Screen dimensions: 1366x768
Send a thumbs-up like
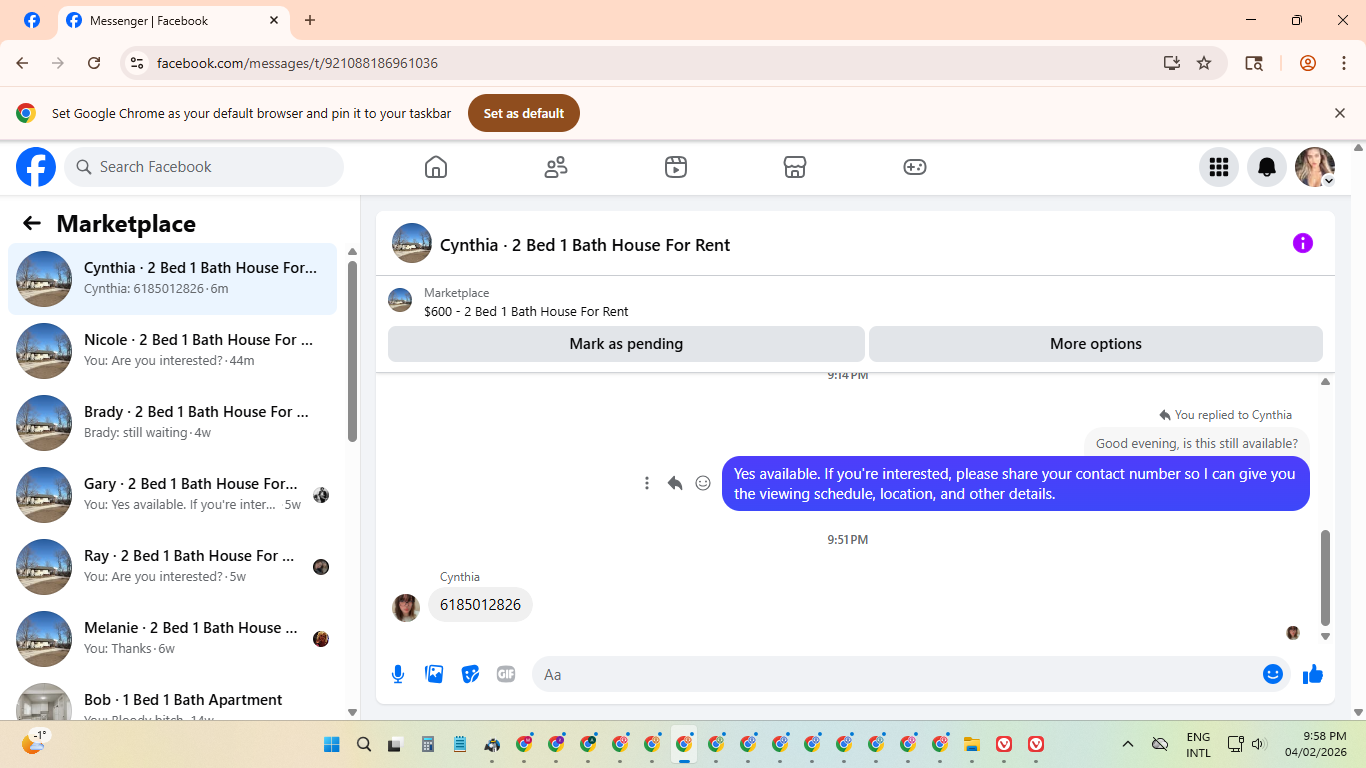[x=1313, y=674]
